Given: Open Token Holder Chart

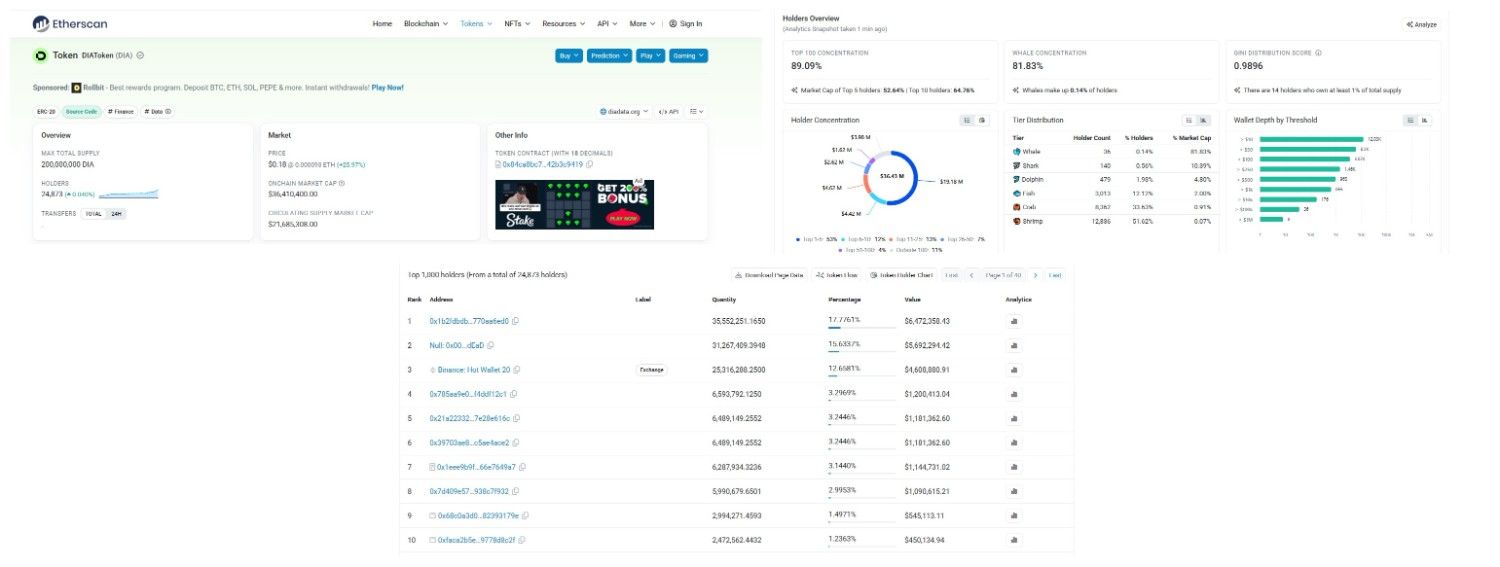Looking at the screenshot, I should 901,275.
